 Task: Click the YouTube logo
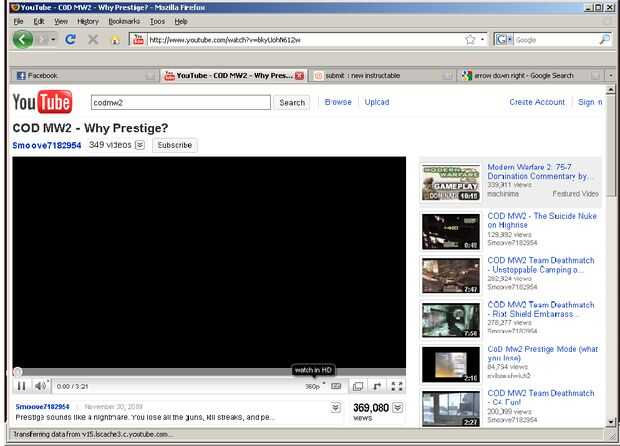click(x=42, y=102)
